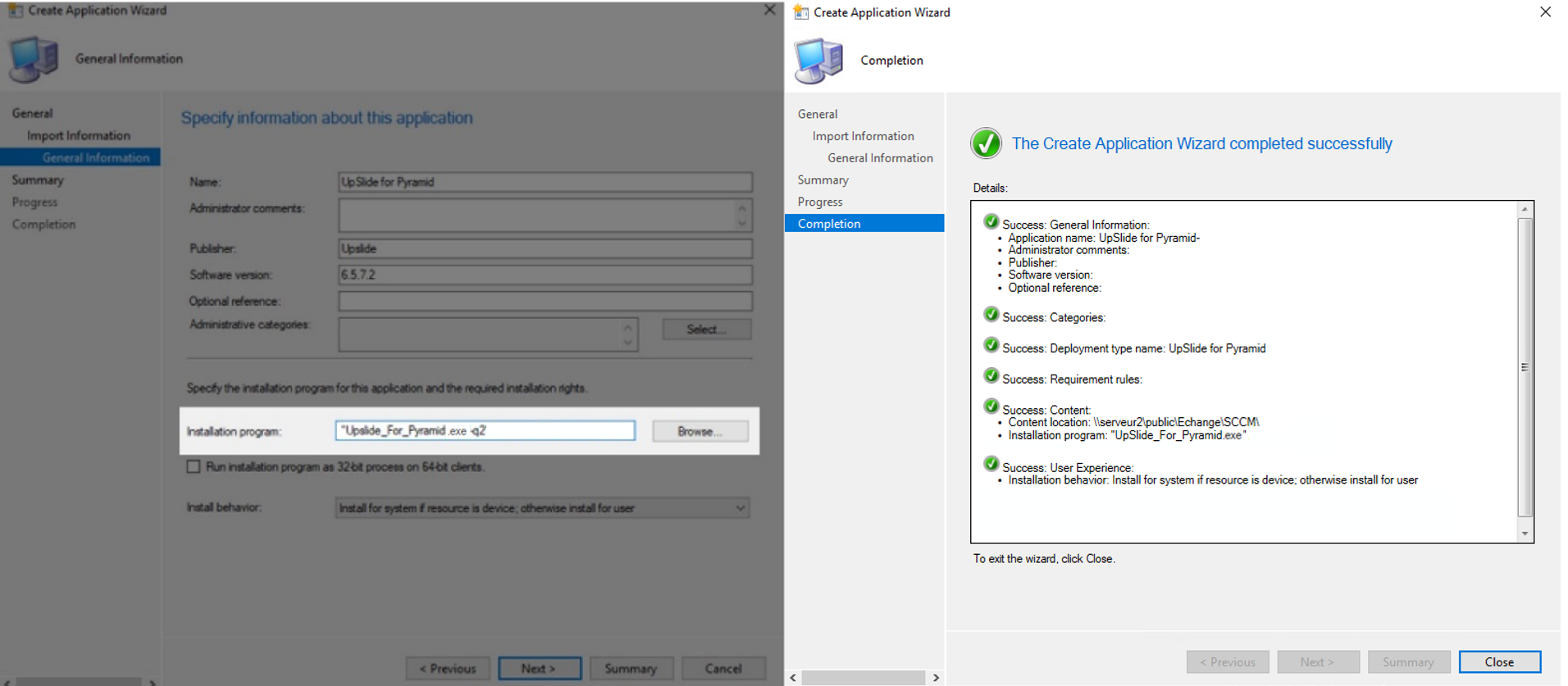Close the Completion wizard window with X
Image resolution: width=1568 pixels, height=686 pixels.
tap(1545, 11)
